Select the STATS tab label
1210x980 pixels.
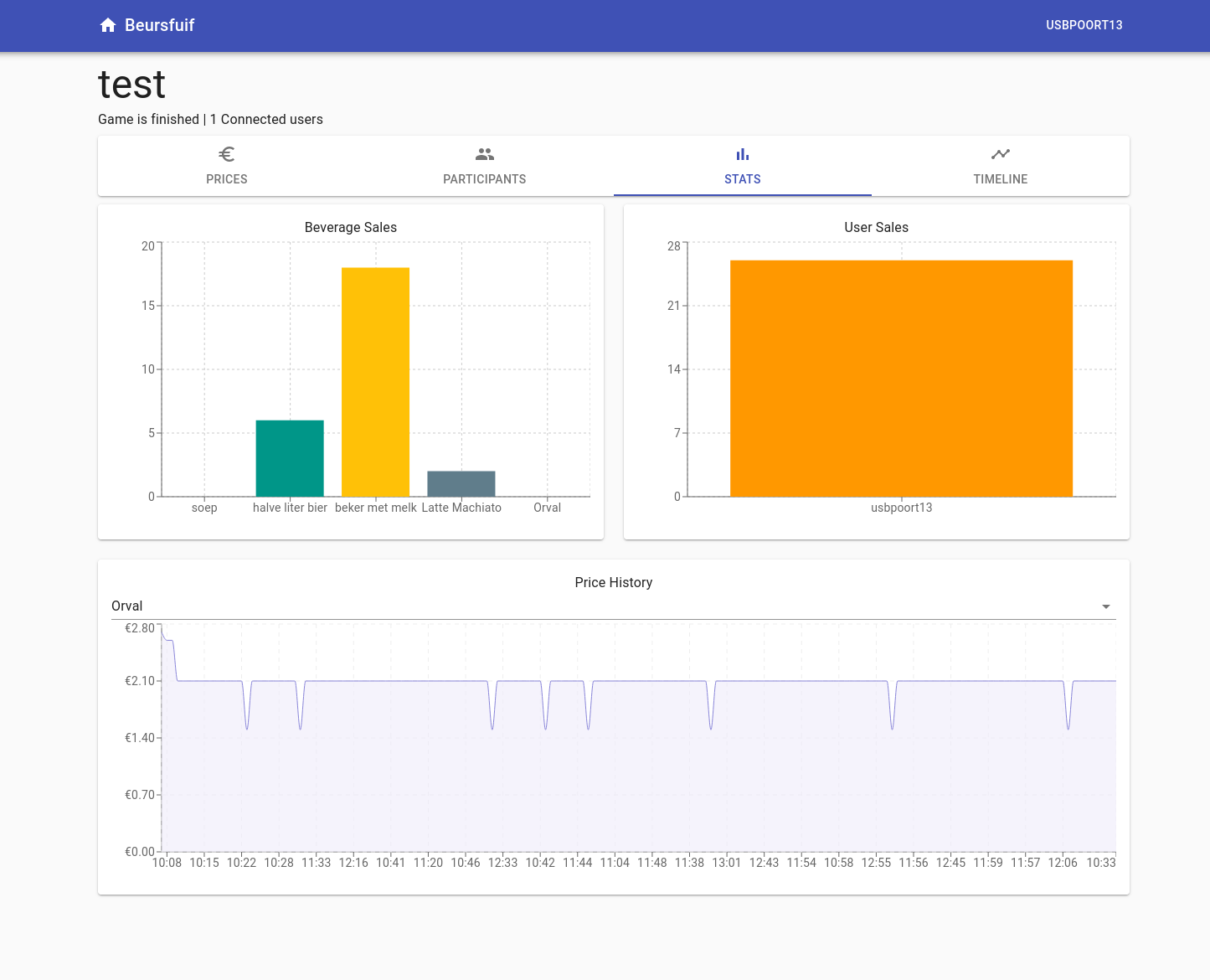pyautogui.click(x=743, y=179)
